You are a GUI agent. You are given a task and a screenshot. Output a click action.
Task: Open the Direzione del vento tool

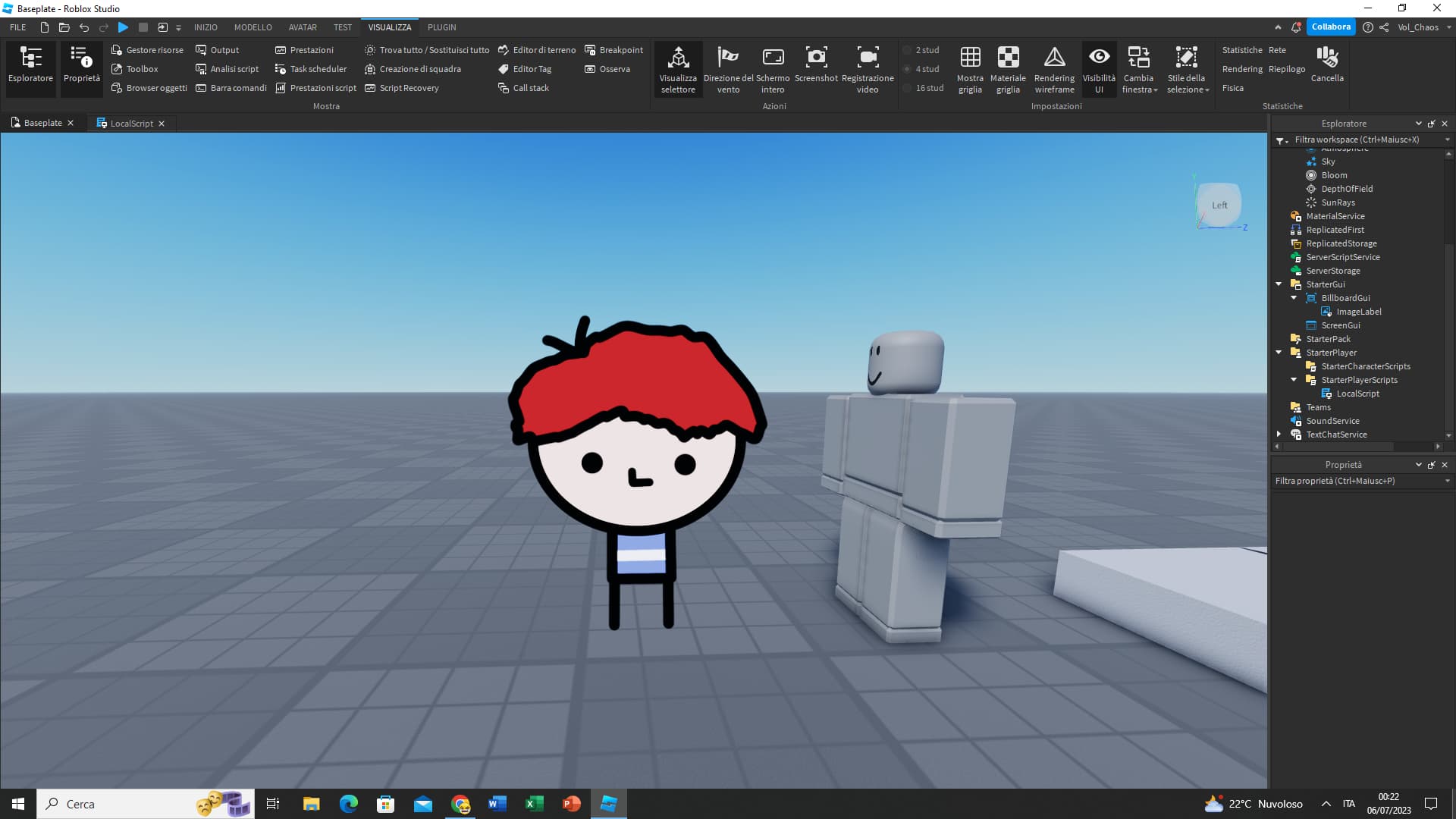727,68
